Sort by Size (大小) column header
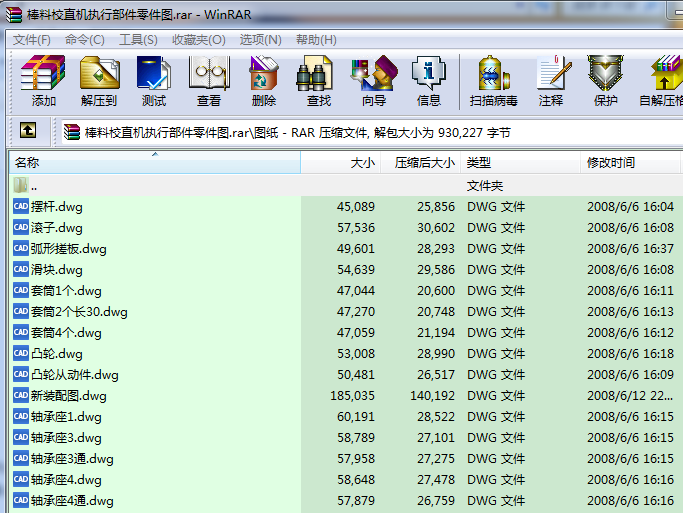This screenshot has width=683, height=513. click(341, 162)
